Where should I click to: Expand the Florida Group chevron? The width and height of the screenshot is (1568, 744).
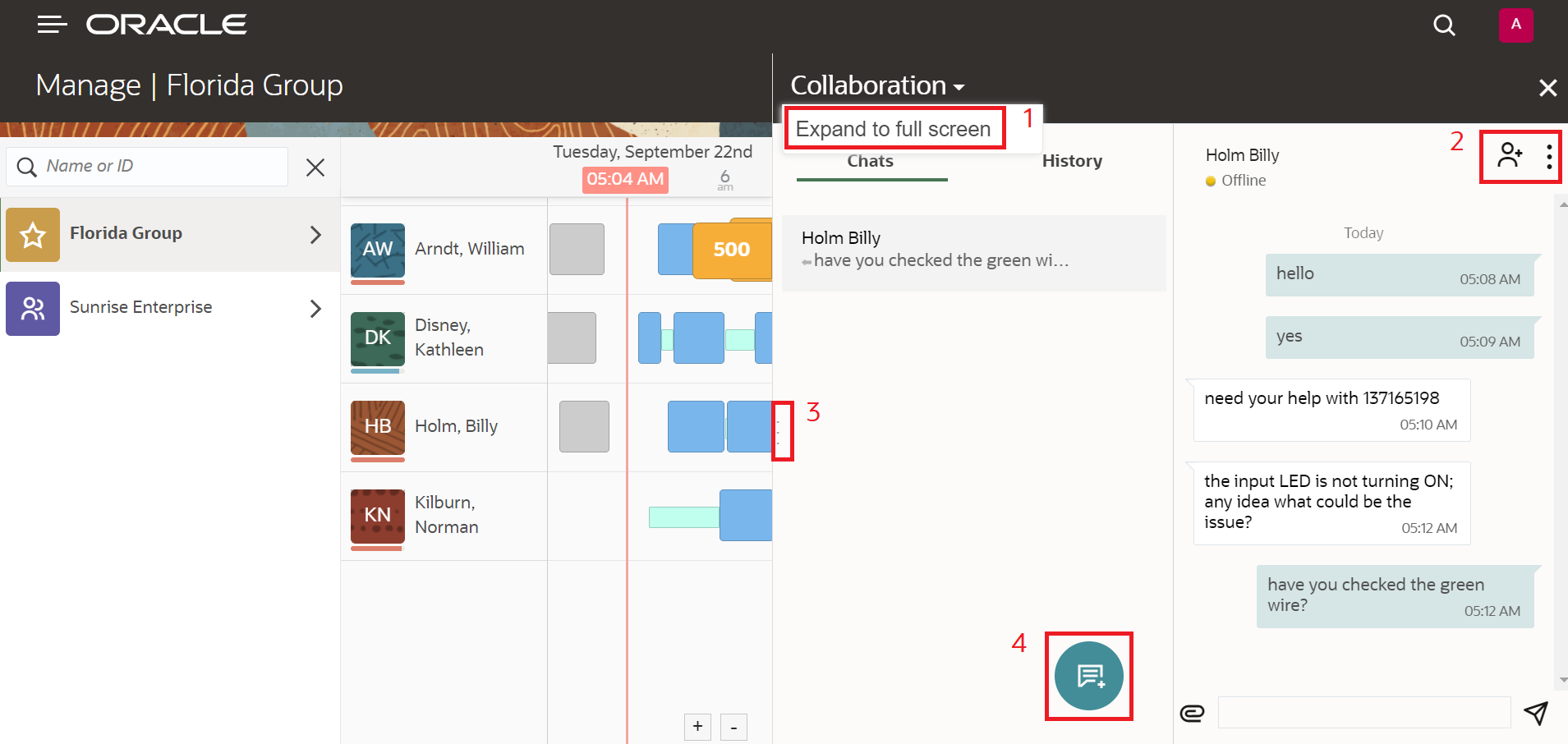(x=315, y=234)
